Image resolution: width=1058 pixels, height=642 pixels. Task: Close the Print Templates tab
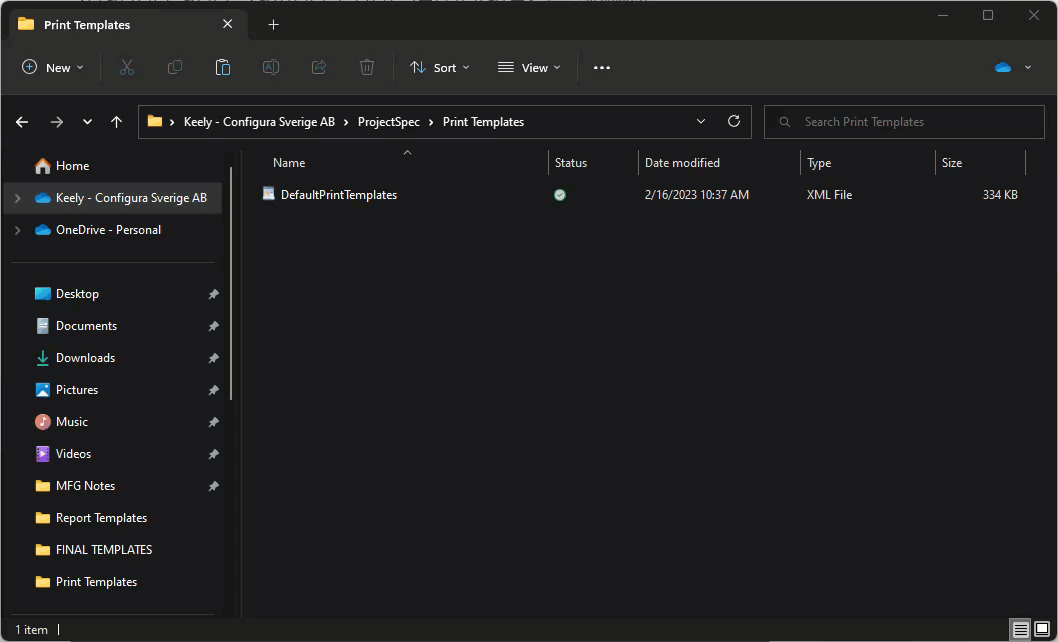pos(227,24)
